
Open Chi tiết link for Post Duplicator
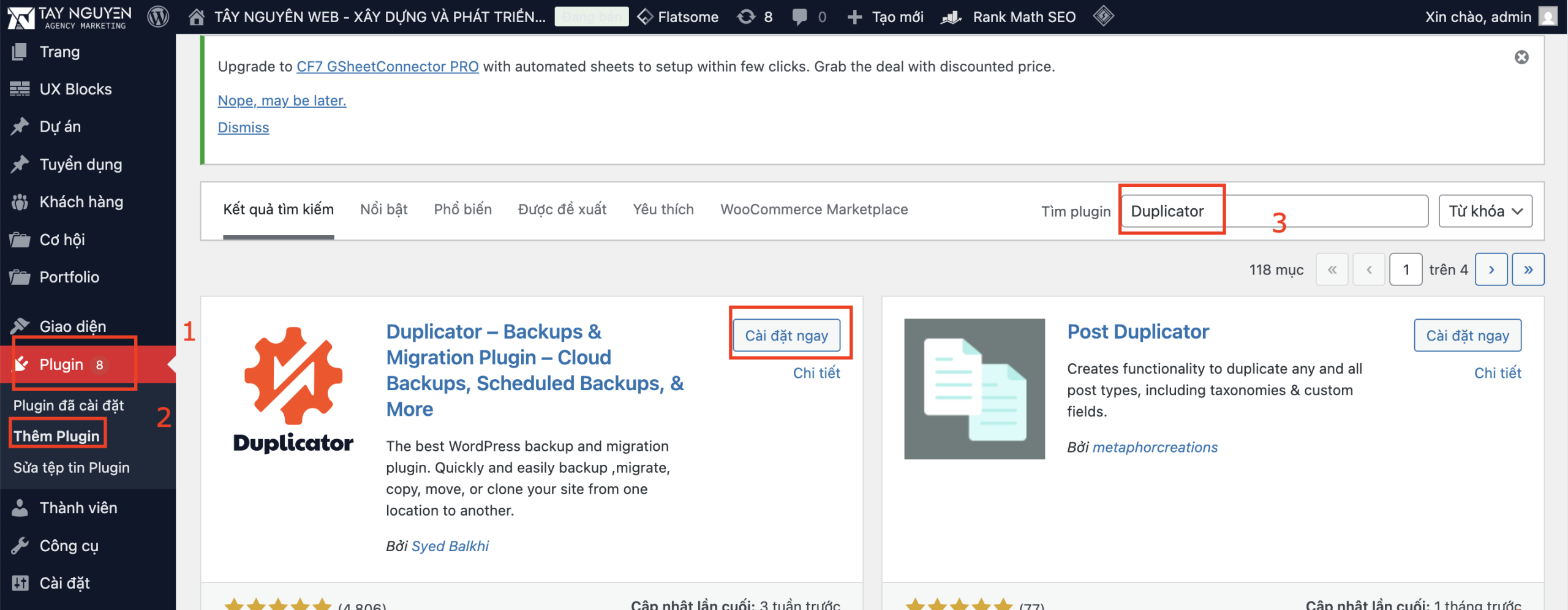click(1498, 373)
